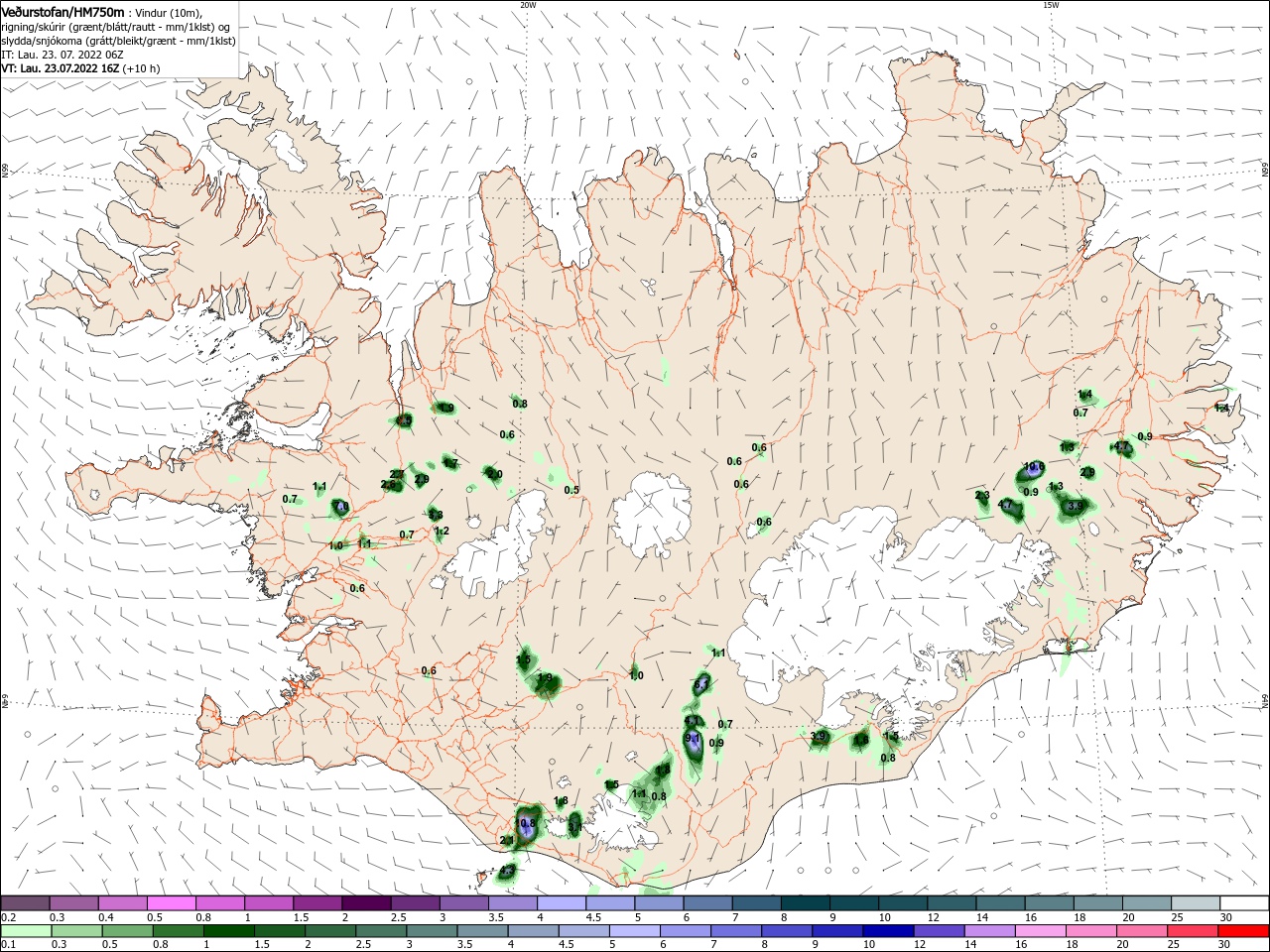Pick the violet swatch between 3 and 3.5 in the purple row

pyautogui.click(x=464, y=903)
